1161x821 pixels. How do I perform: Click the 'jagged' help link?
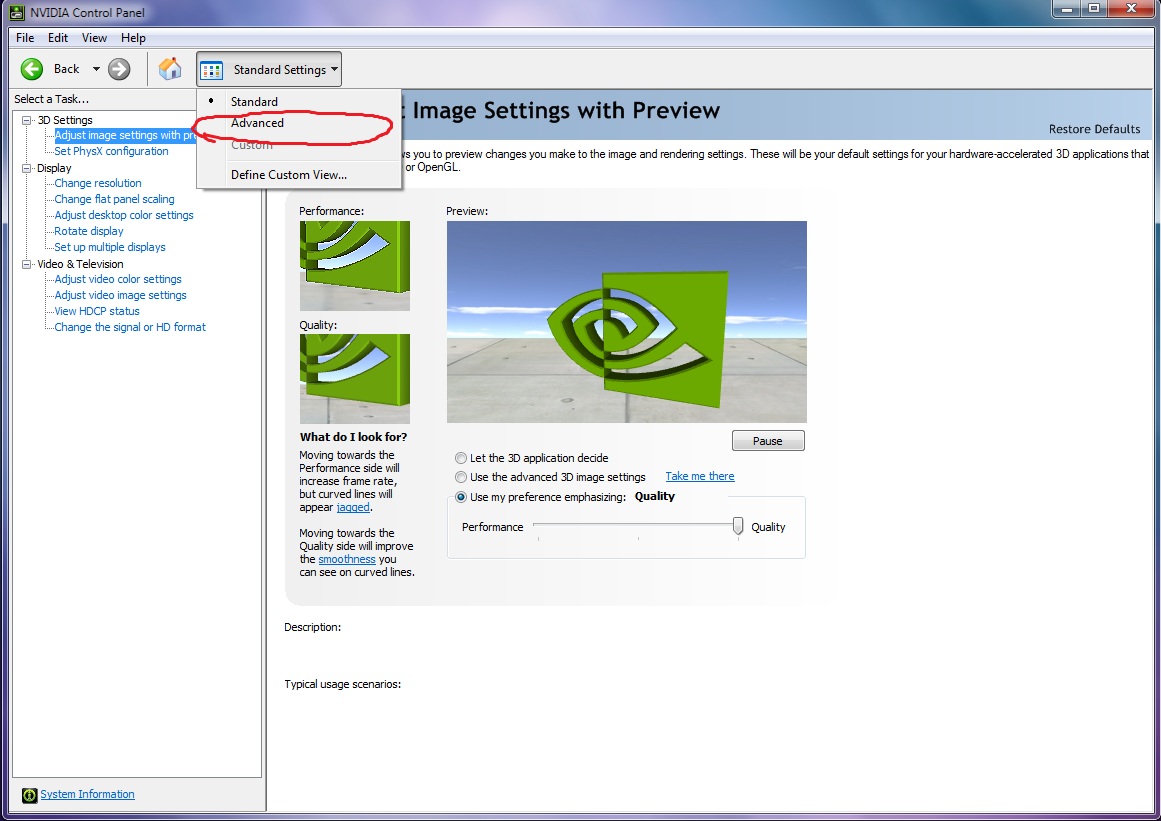tap(353, 507)
